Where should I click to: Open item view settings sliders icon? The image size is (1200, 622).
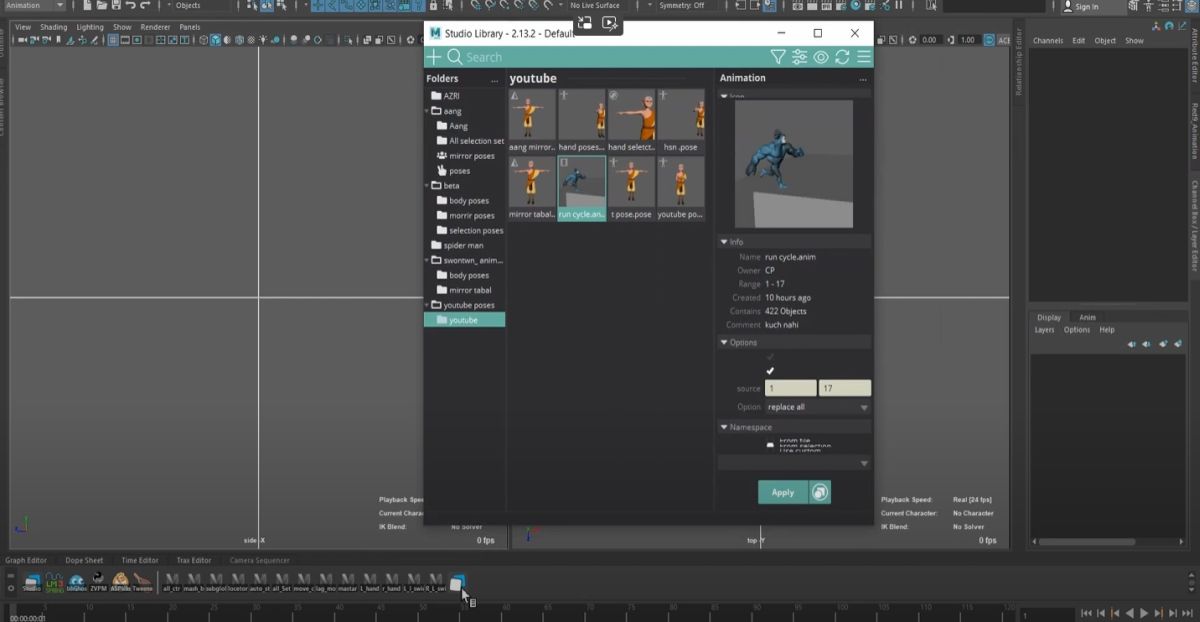799,57
